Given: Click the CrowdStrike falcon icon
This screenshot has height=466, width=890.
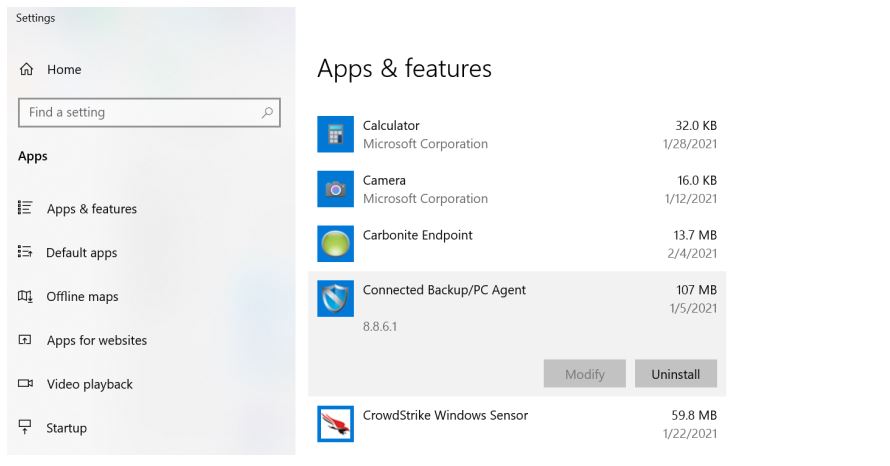Looking at the screenshot, I should point(335,424).
